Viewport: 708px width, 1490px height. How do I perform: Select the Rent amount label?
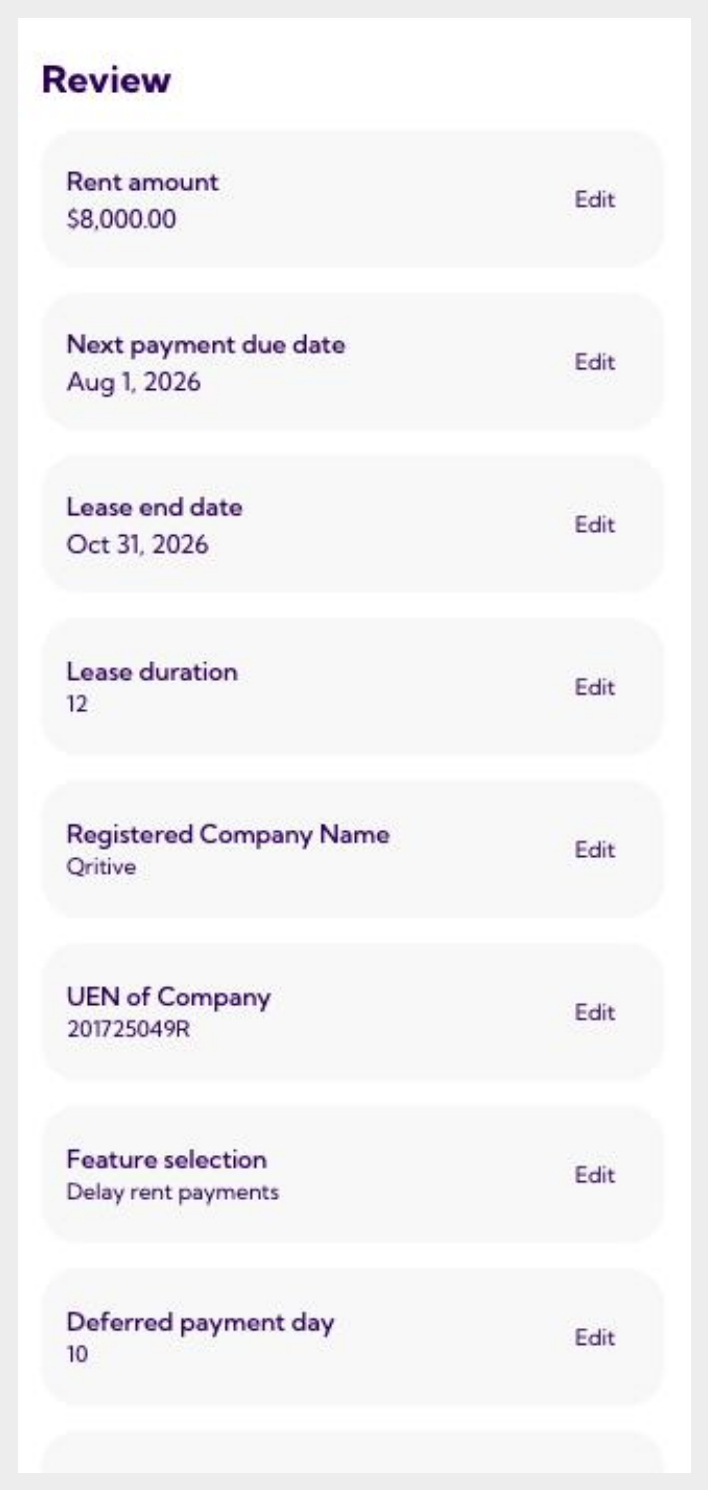click(142, 182)
